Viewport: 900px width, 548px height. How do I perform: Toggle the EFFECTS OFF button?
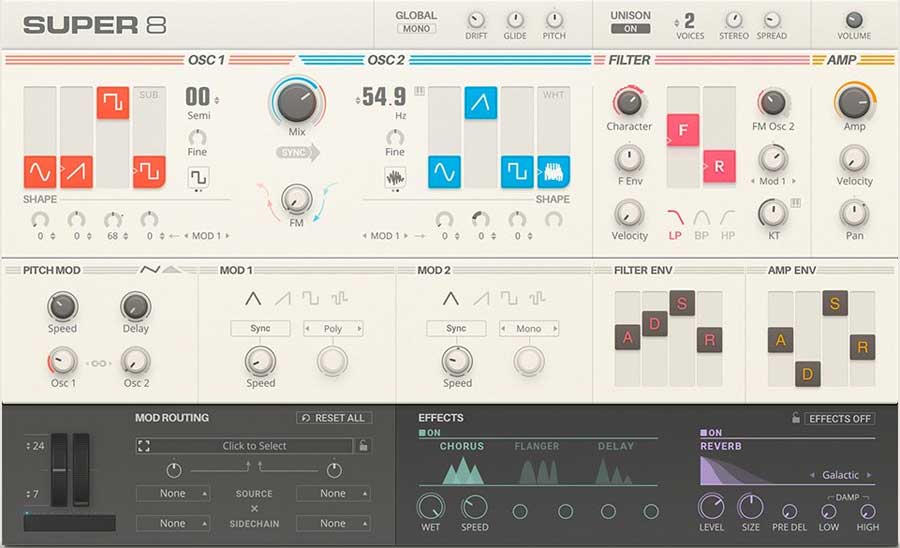click(x=840, y=419)
